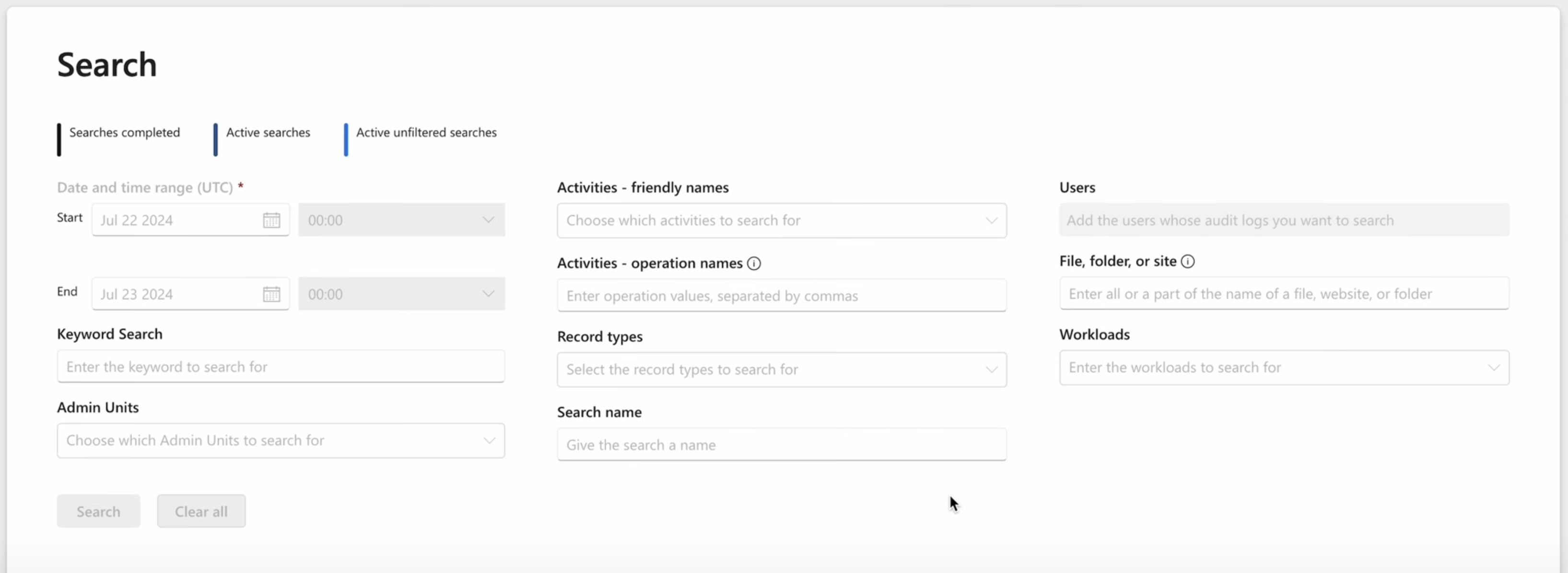Viewport: 1568px width, 573px height.
Task: Click info icon beside Activities operation names
Action: pyautogui.click(x=754, y=264)
